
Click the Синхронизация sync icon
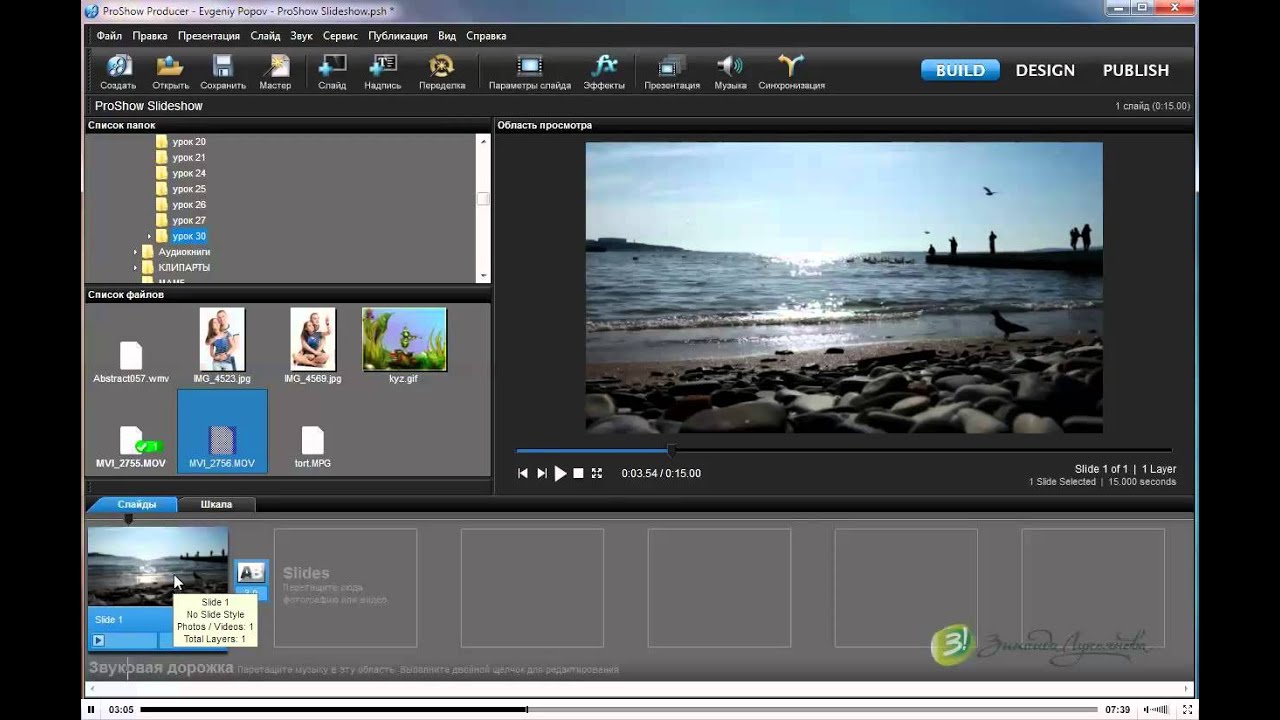[x=791, y=72]
